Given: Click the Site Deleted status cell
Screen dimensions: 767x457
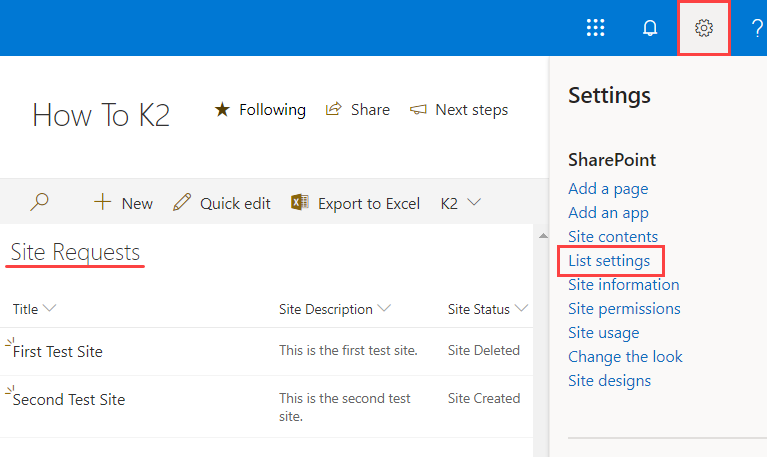Looking at the screenshot, I should [x=483, y=350].
